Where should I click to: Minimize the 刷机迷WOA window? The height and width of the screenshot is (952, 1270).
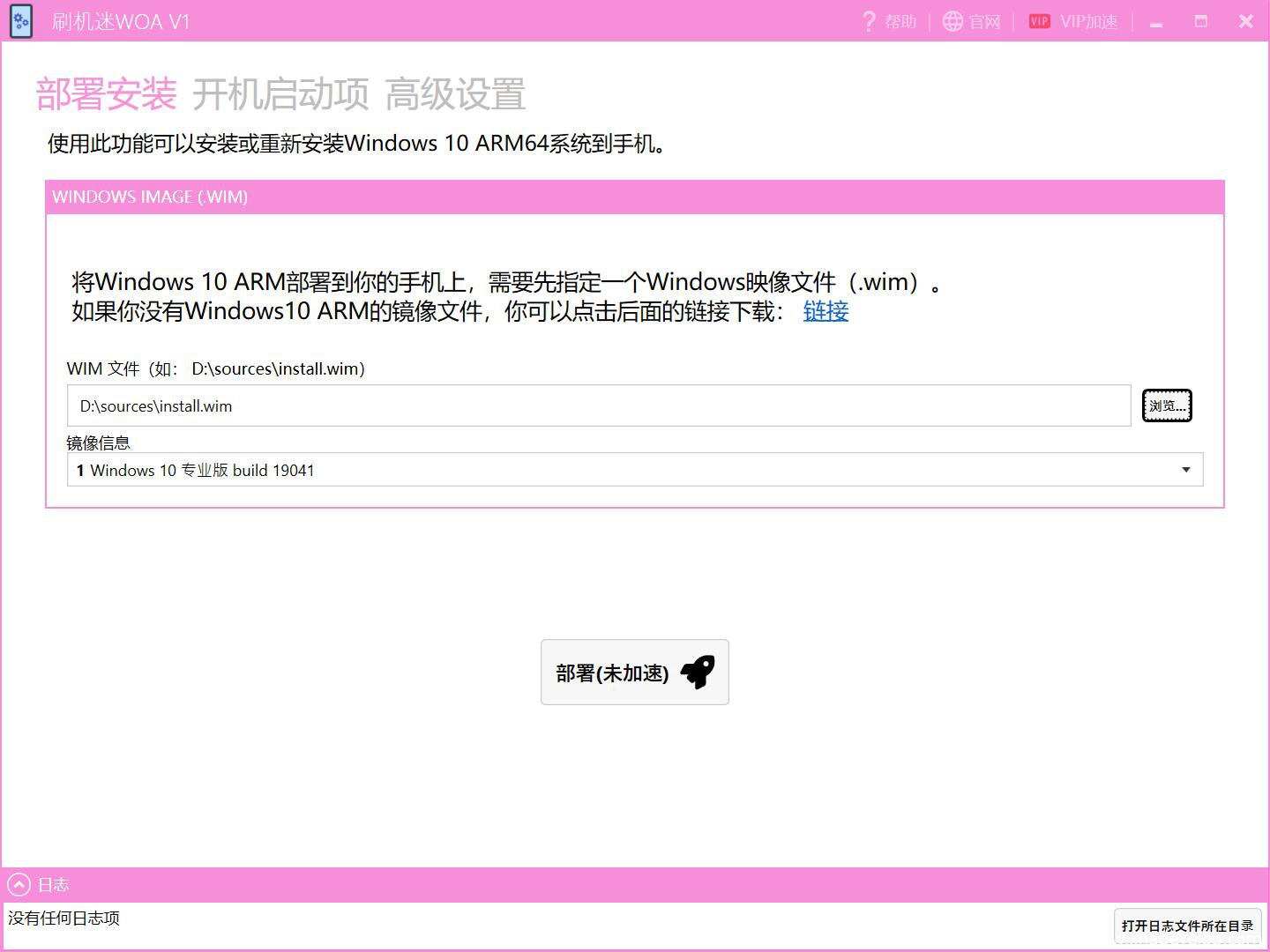(x=1156, y=22)
